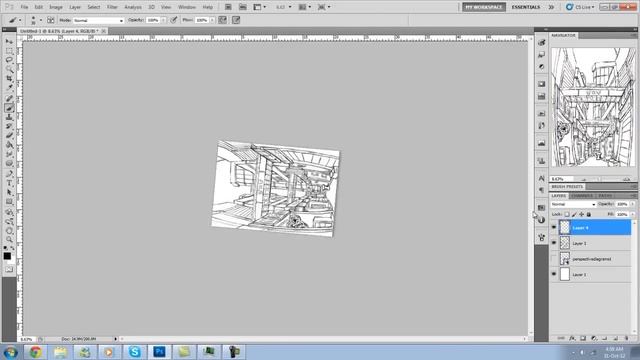Image resolution: width=640 pixels, height=360 pixels.
Task: Toggle lock transparent pixels
Action: 567,214
